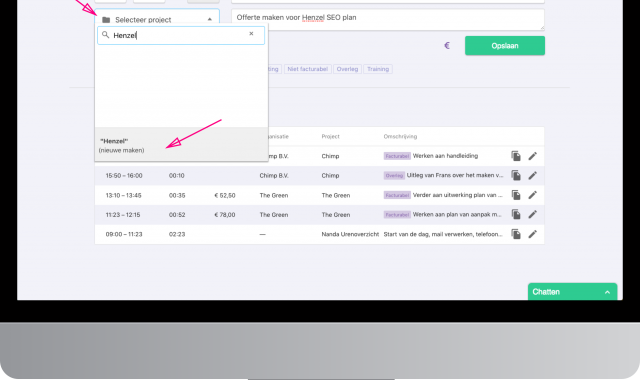Screen dimensions: 640x380
Task: Click the 15:50 – 16:00 time cell
Action: point(124,176)
